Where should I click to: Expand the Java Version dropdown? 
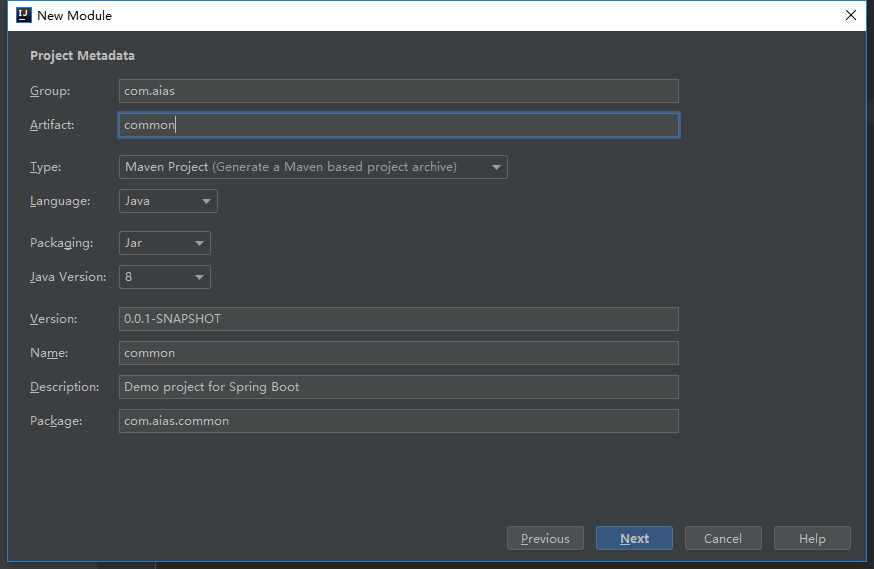pos(164,277)
